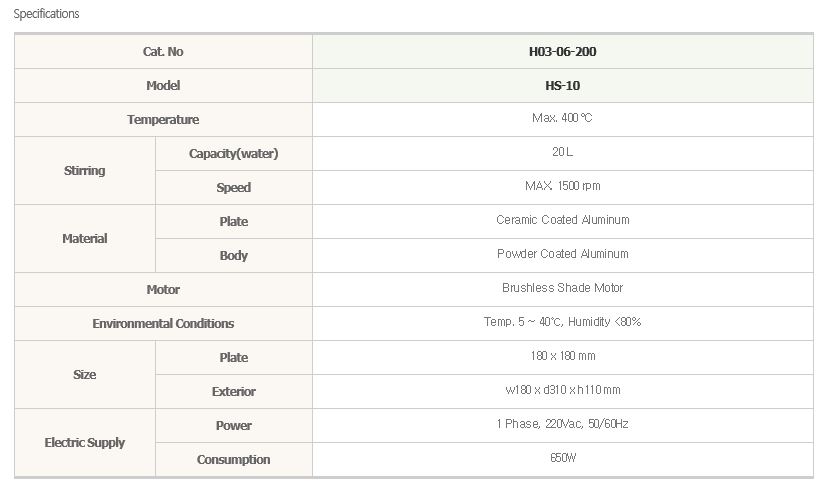Viewport: 824px width, 489px height.
Task: Click the Ceramic Coated Aluminum value
Action: click(x=562, y=220)
